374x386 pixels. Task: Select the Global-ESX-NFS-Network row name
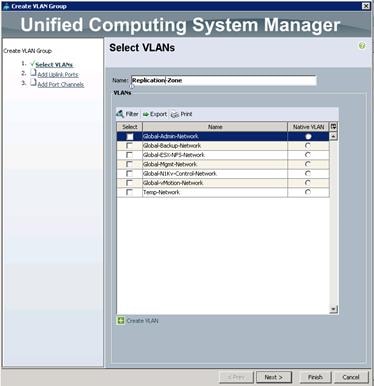point(174,155)
